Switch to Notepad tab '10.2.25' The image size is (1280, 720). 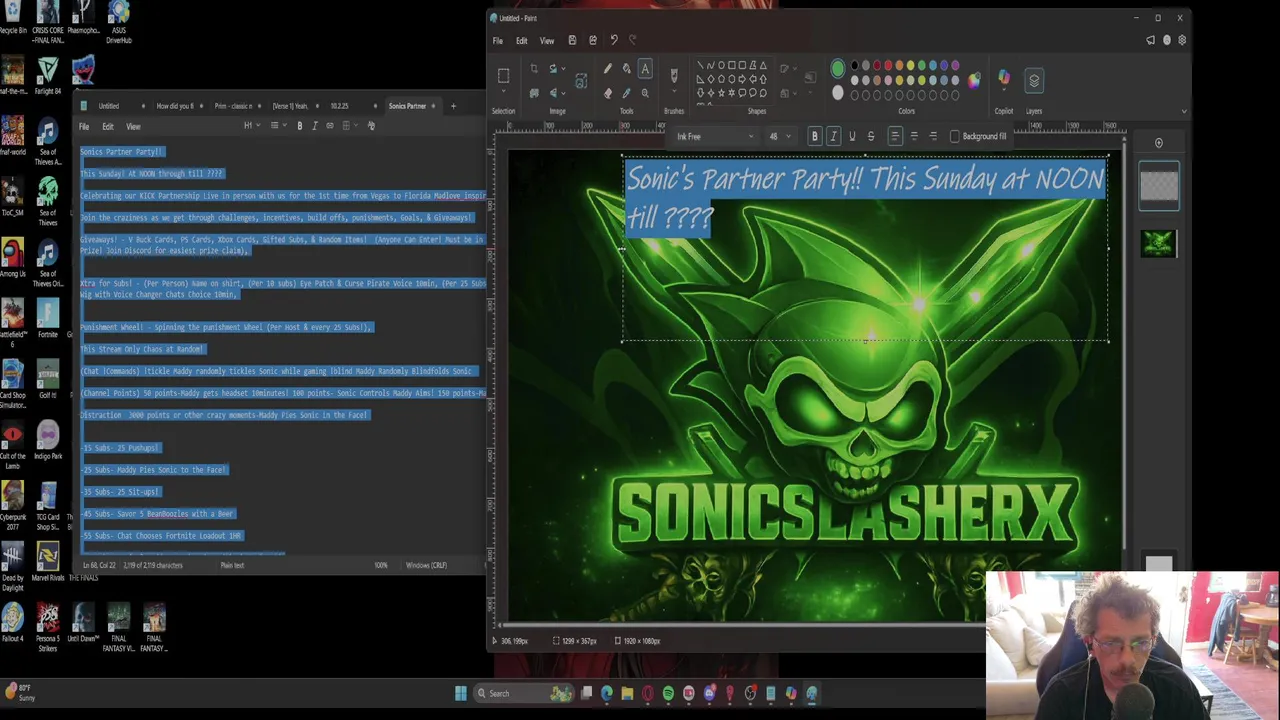tap(340, 106)
